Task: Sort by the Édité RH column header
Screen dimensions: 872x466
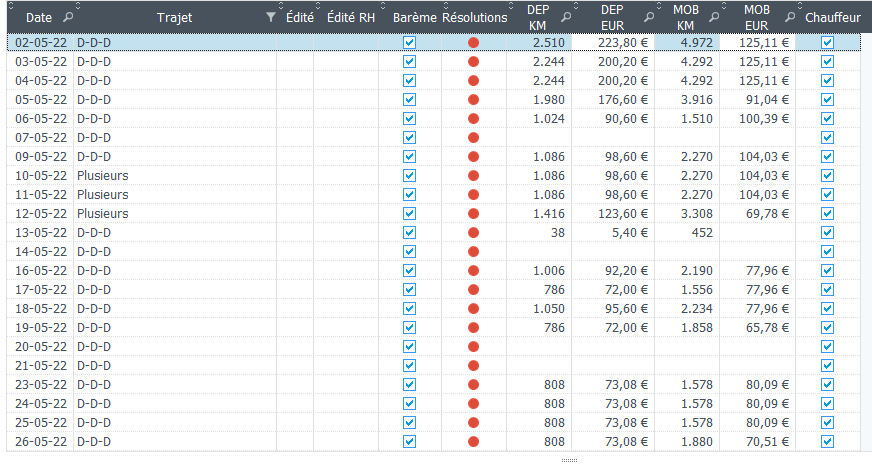Action: coord(351,18)
